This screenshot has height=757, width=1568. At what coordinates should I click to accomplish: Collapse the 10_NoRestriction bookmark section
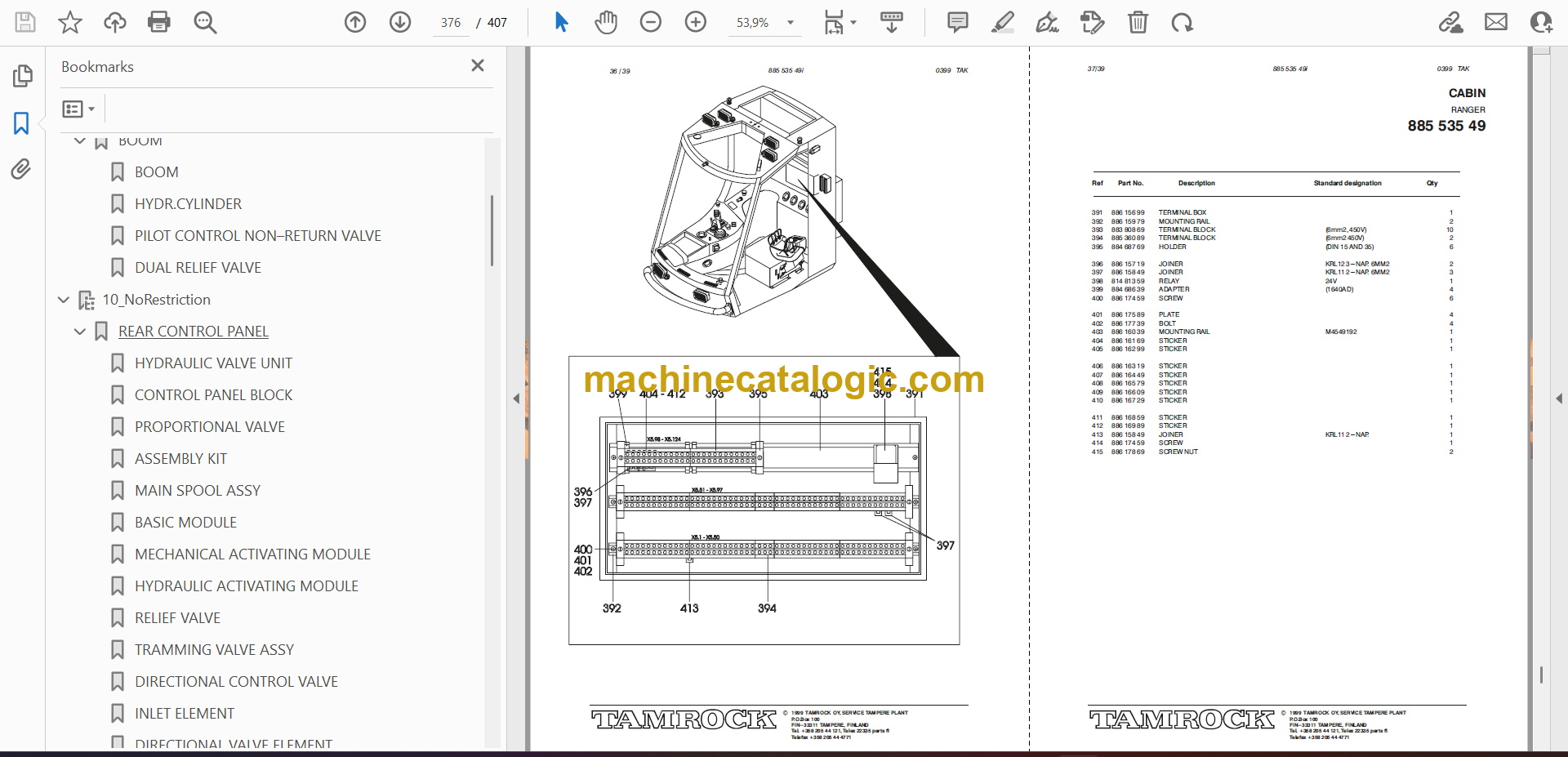tap(64, 300)
